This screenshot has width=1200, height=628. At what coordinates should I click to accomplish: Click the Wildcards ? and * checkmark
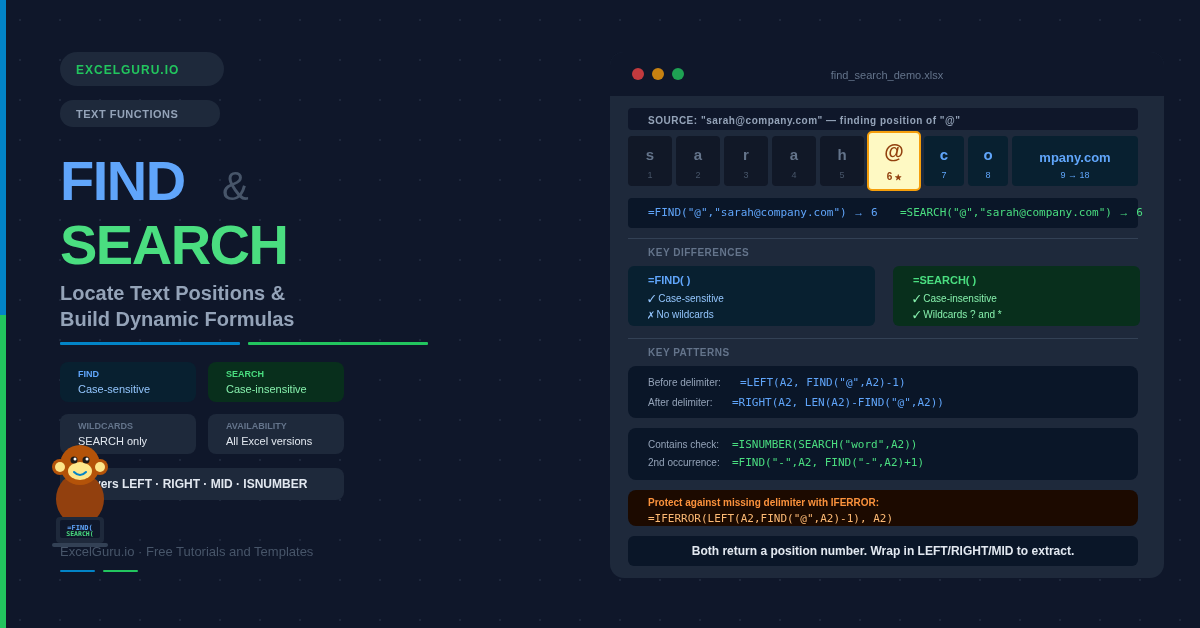916,315
